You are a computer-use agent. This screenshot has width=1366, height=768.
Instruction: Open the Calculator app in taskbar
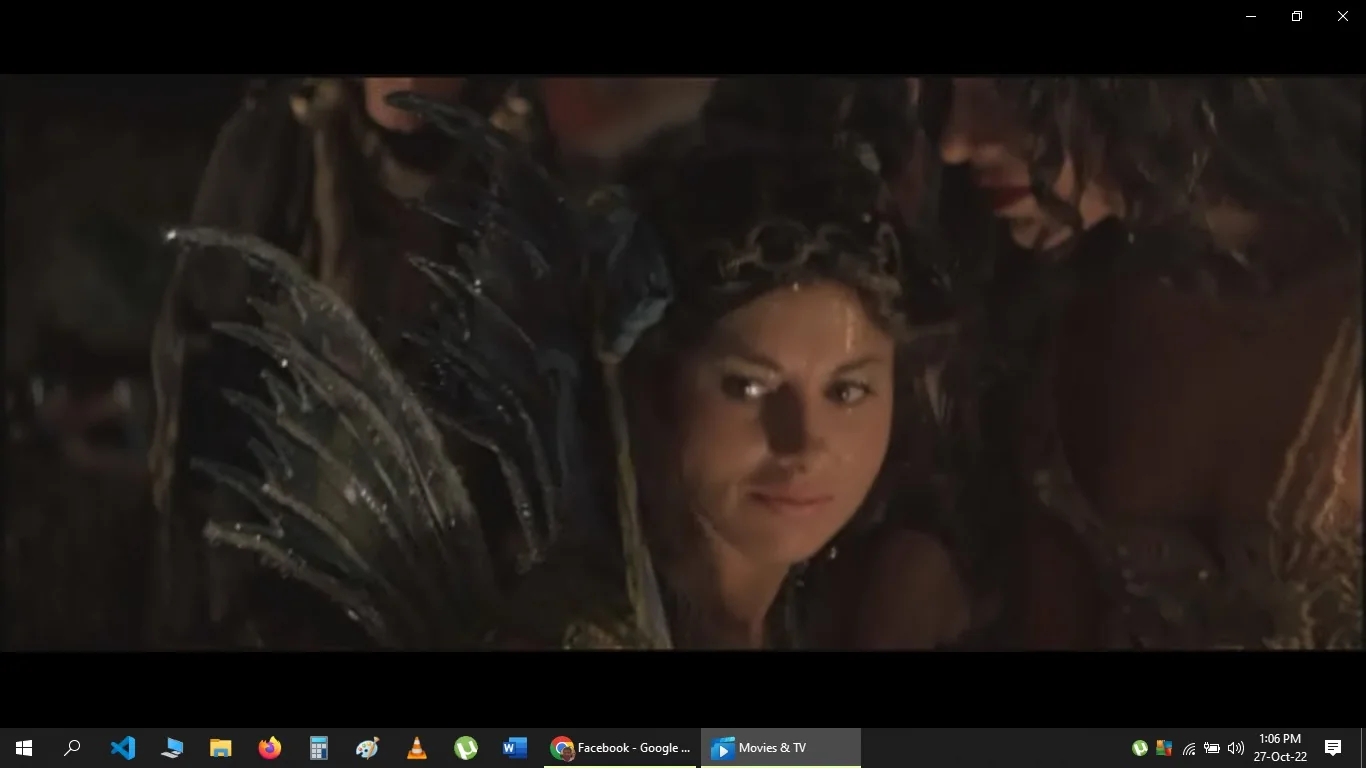click(318, 748)
